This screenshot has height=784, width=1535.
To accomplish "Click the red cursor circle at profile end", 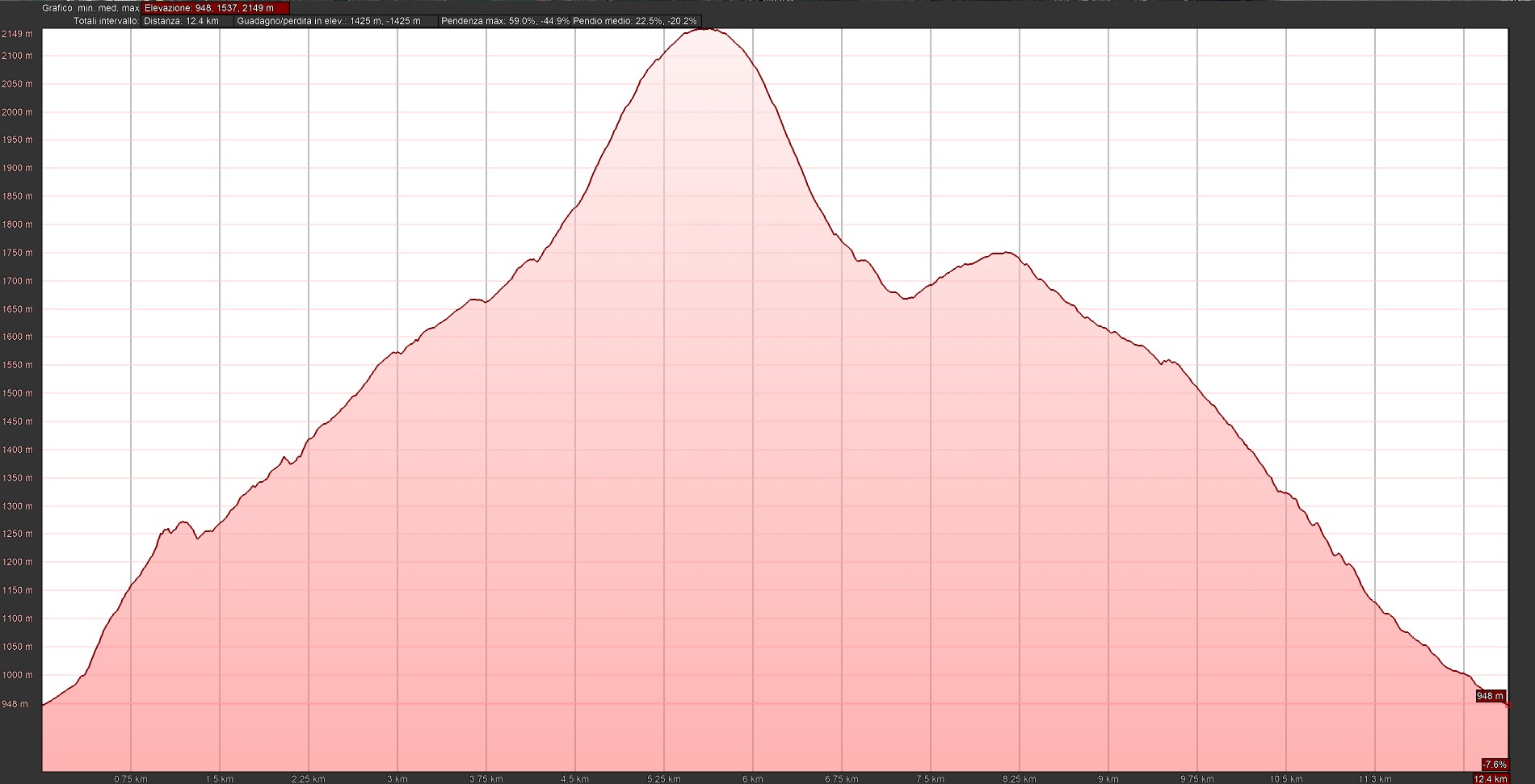I will [1508, 705].
